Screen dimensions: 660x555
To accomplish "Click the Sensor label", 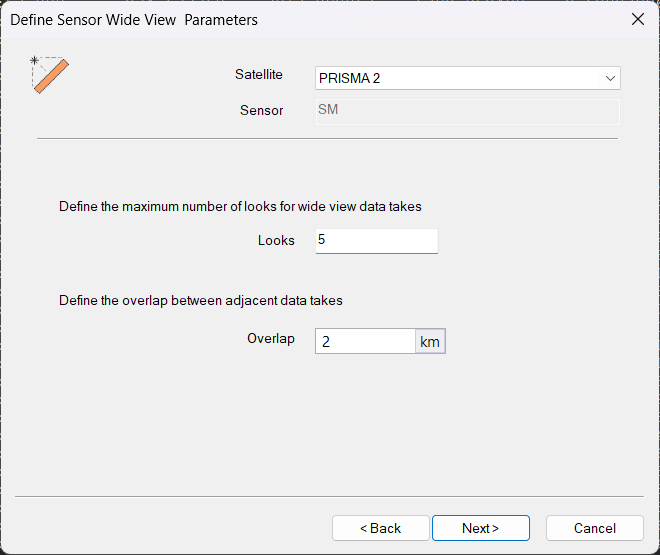I will [261, 110].
